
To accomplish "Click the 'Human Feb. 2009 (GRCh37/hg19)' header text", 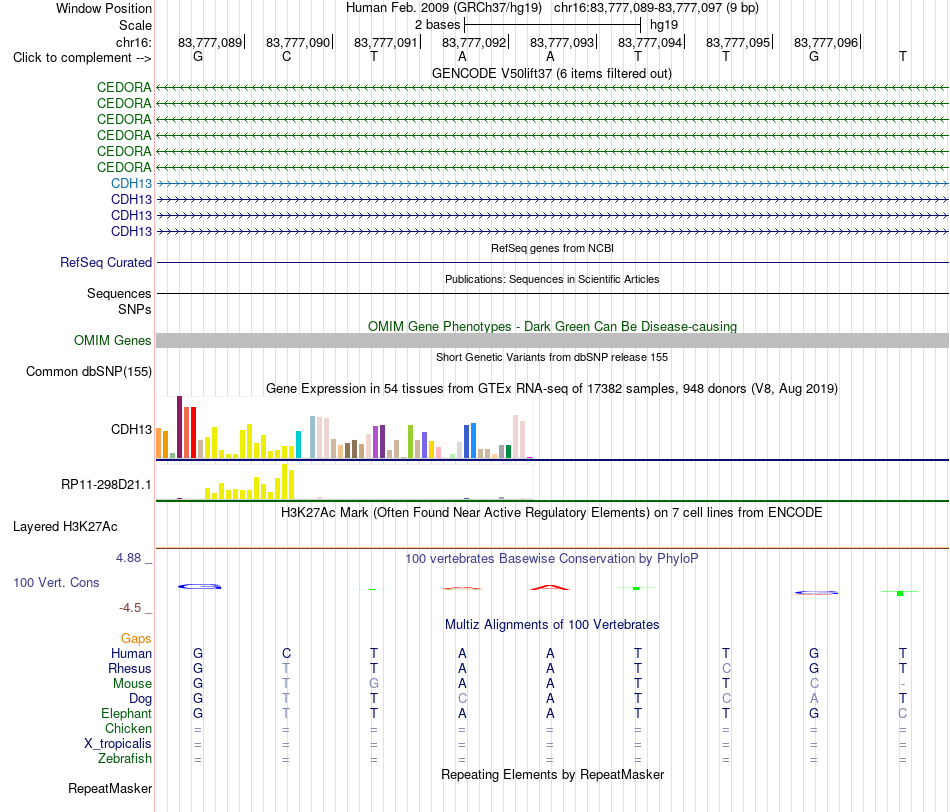I will (x=443, y=8).
